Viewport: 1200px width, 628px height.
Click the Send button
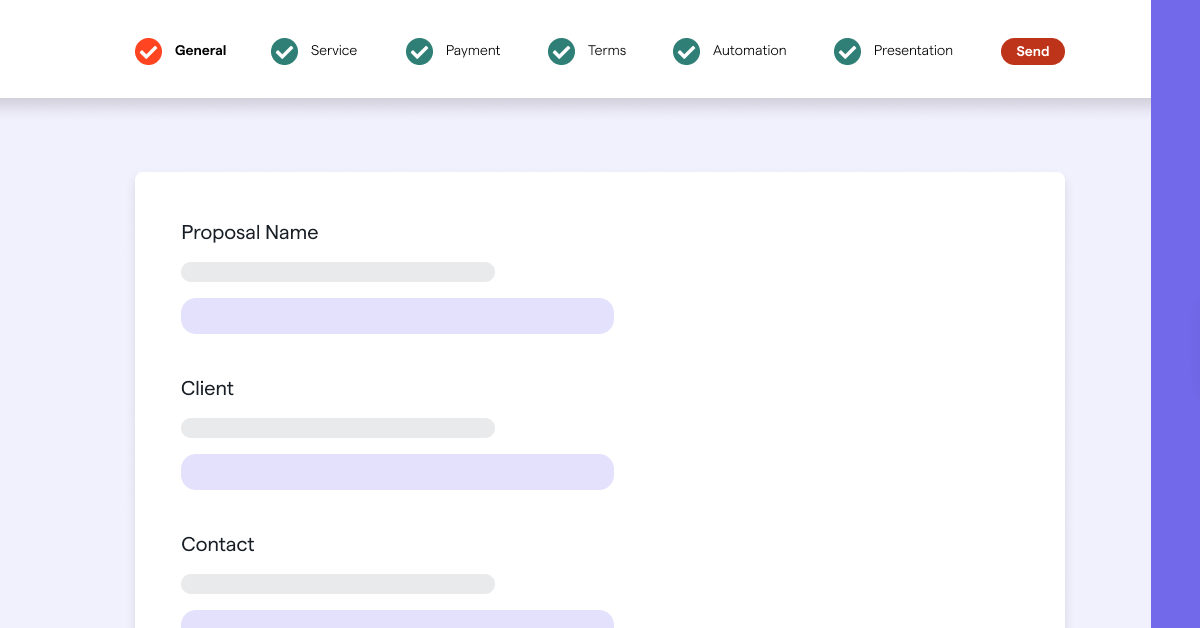1032,51
